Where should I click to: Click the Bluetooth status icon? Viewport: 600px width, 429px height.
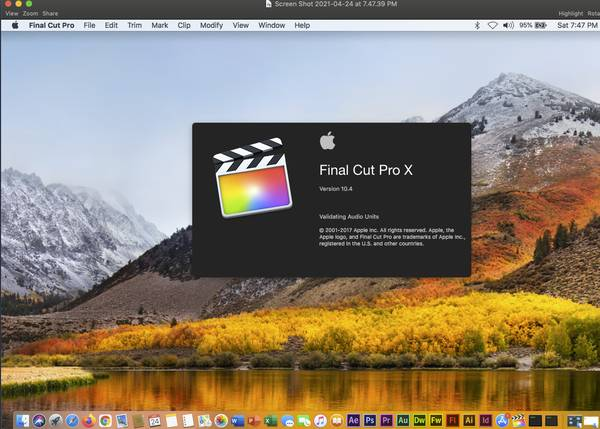(477, 25)
